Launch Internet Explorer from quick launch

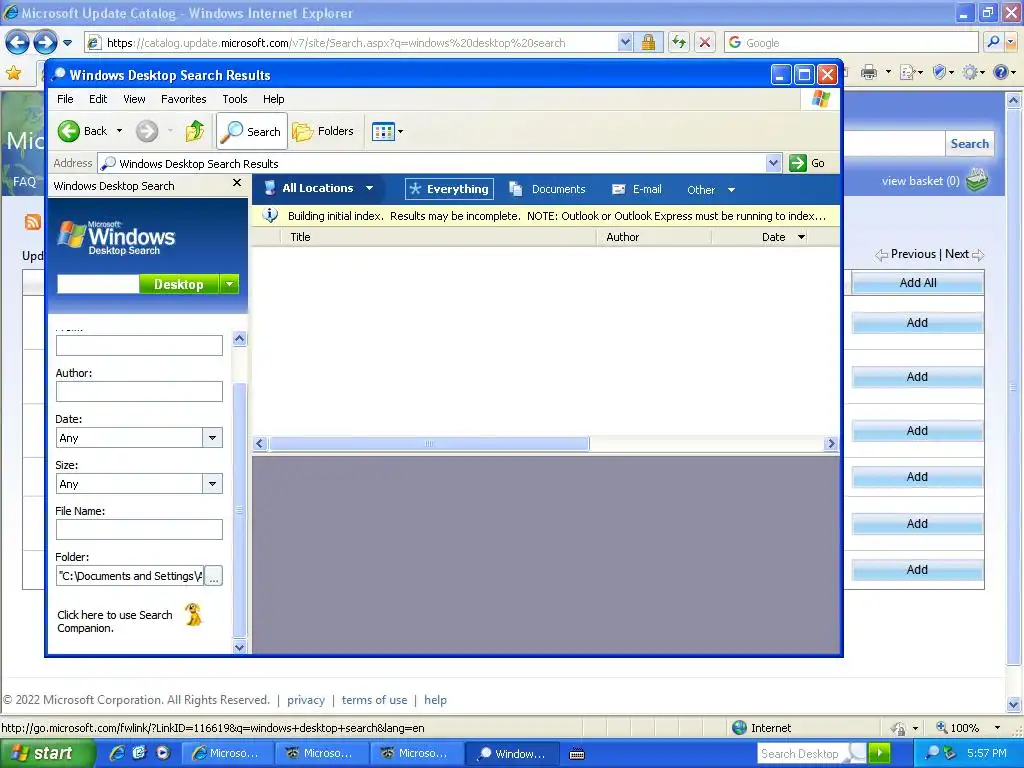click(117, 753)
